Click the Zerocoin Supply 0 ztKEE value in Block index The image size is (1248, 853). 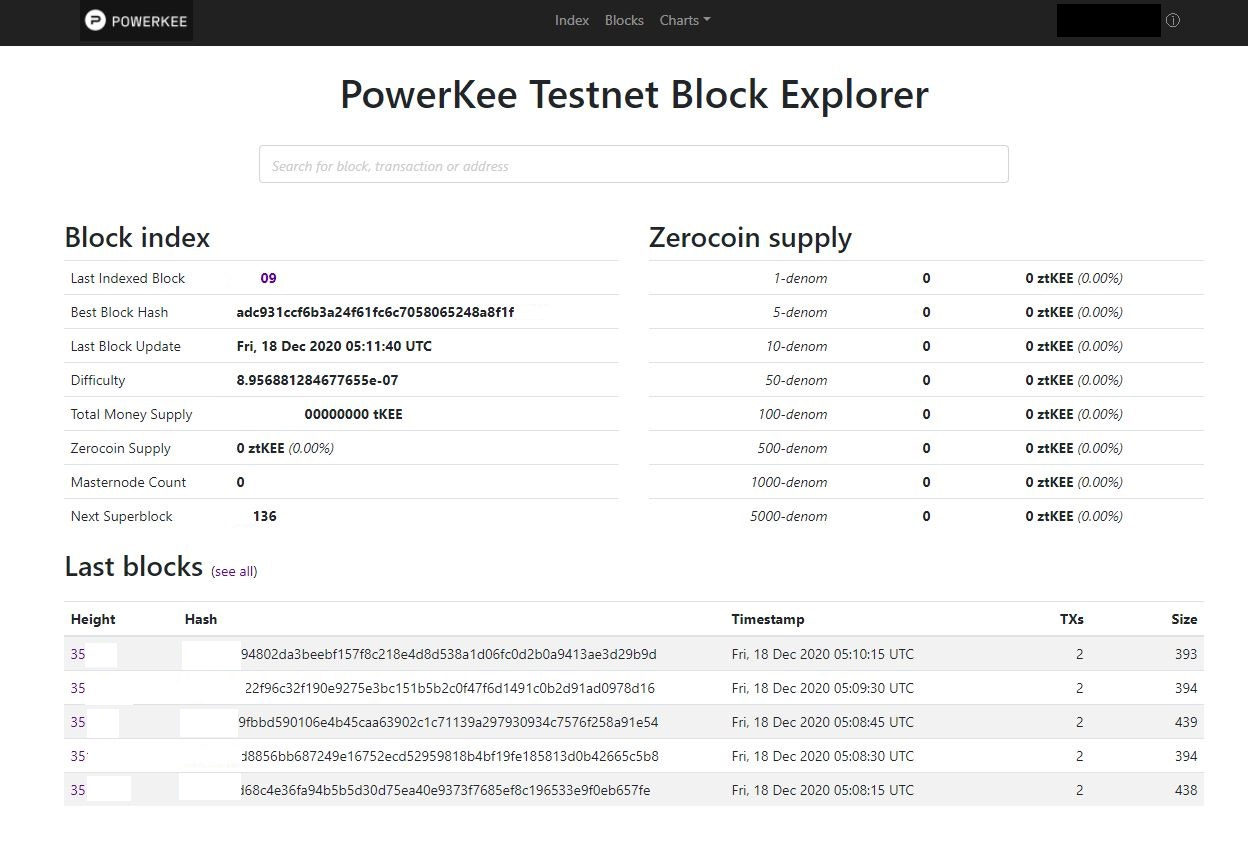(285, 448)
